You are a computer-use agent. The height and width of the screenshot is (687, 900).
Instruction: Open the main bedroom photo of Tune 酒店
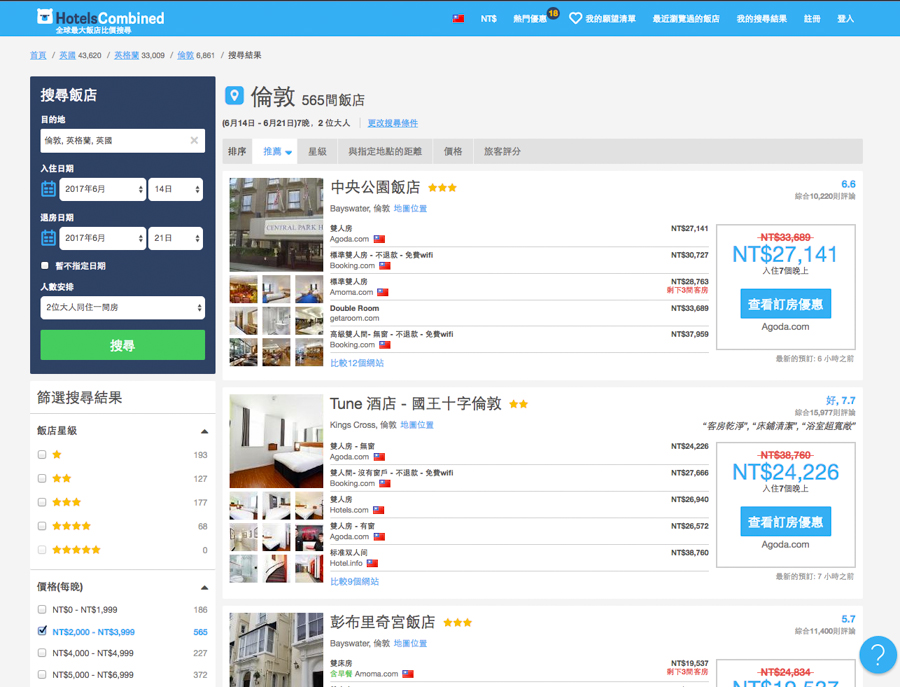click(x=277, y=441)
